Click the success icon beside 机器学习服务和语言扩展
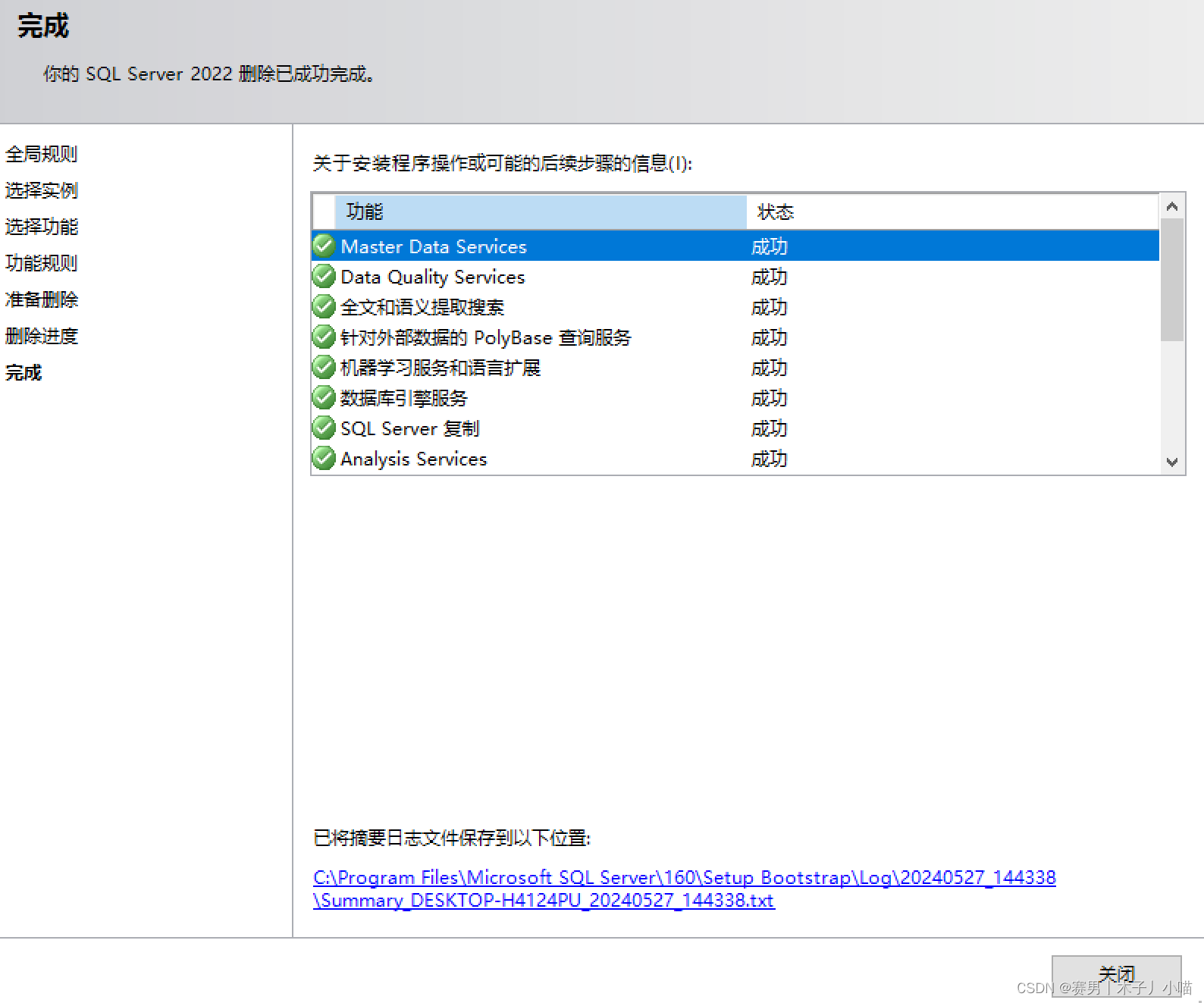 [324, 367]
